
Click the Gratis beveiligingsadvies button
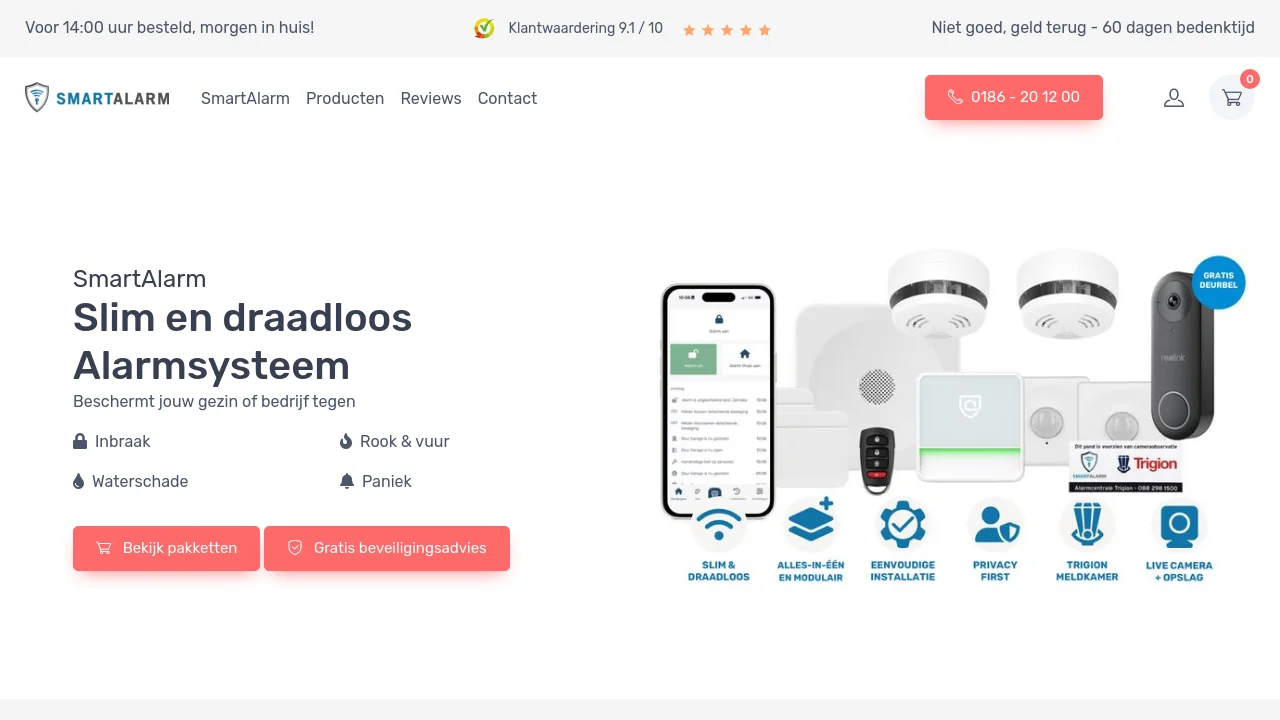pyautogui.click(x=387, y=548)
